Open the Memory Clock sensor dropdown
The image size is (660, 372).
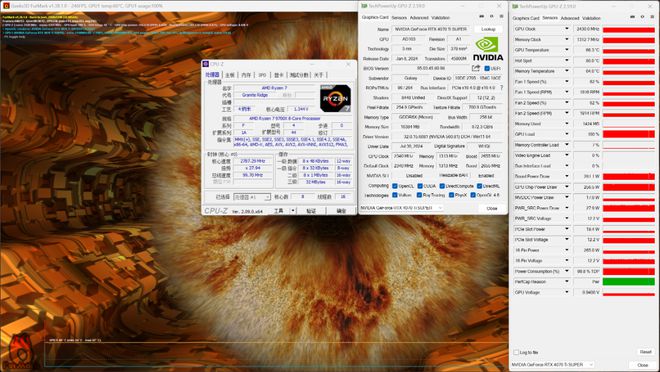coord(567,39)
